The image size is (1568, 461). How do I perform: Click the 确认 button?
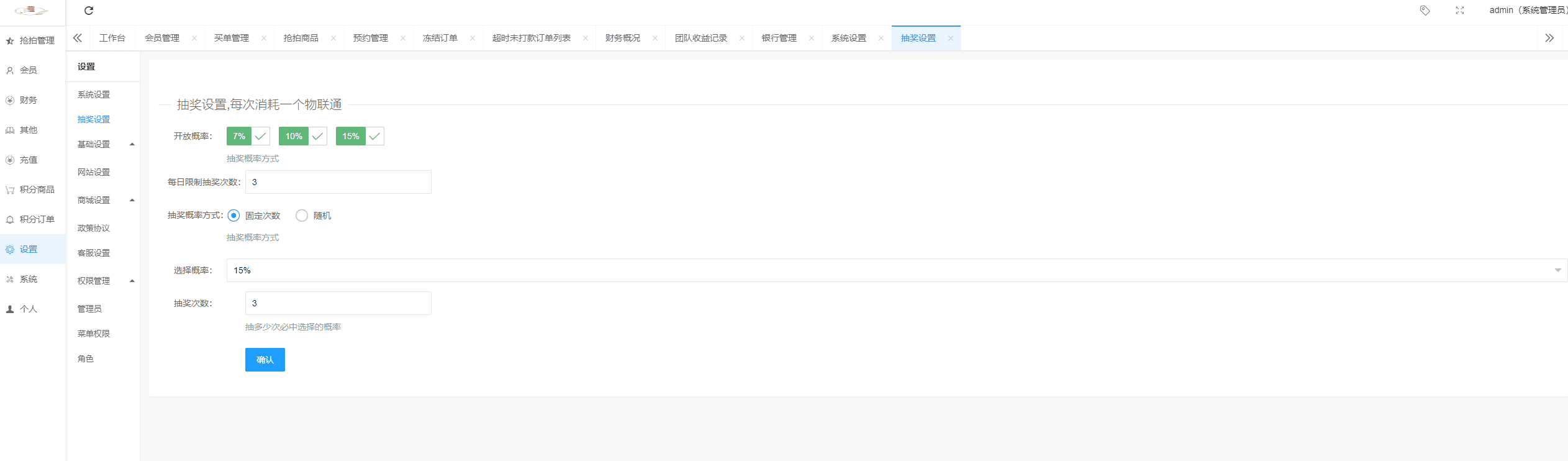265,360
